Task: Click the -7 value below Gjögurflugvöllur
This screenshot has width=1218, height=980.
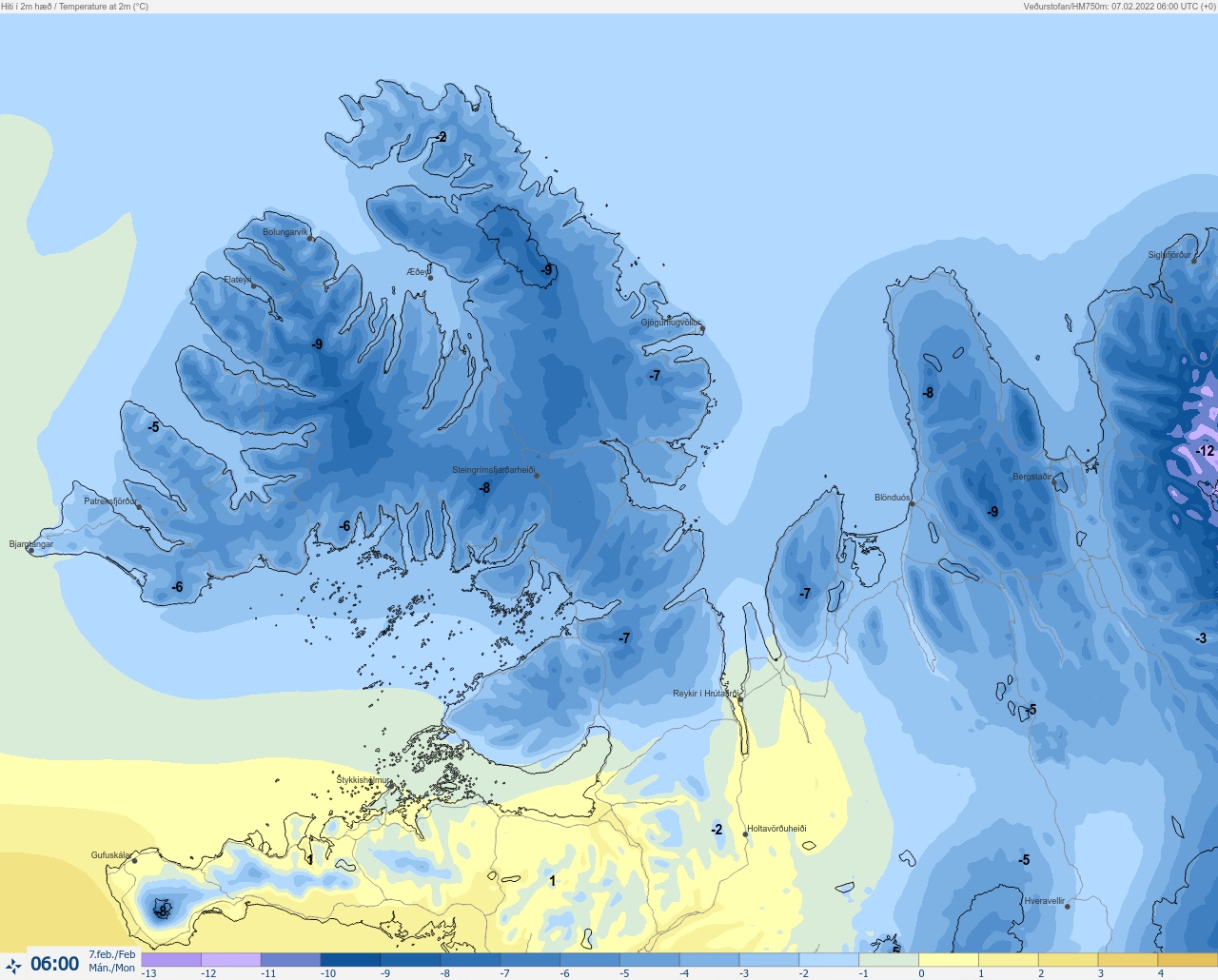Action: pos(655,376)
